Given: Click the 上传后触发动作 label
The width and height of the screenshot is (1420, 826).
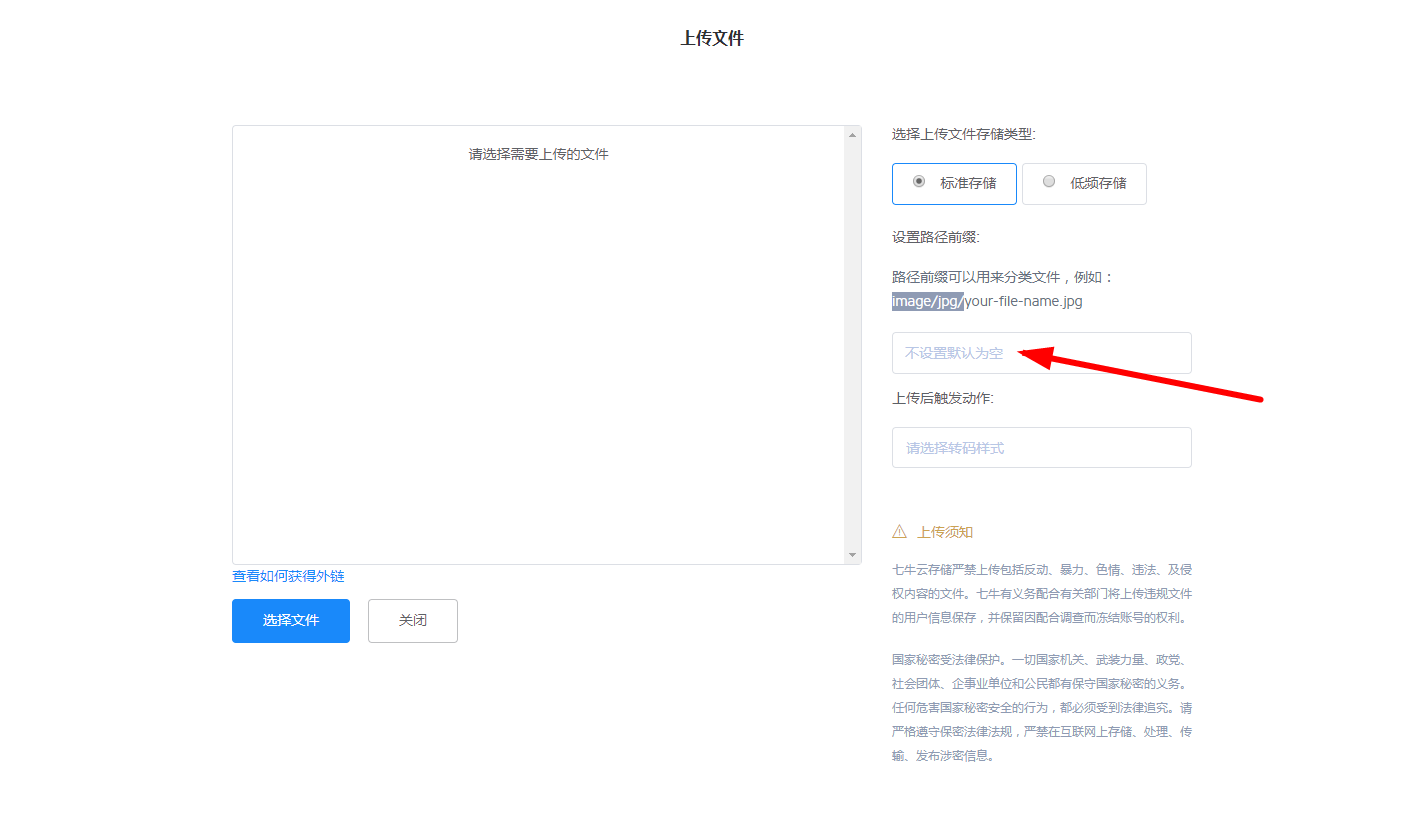Looking at the screenshot, I should click(x=942, y=398).
